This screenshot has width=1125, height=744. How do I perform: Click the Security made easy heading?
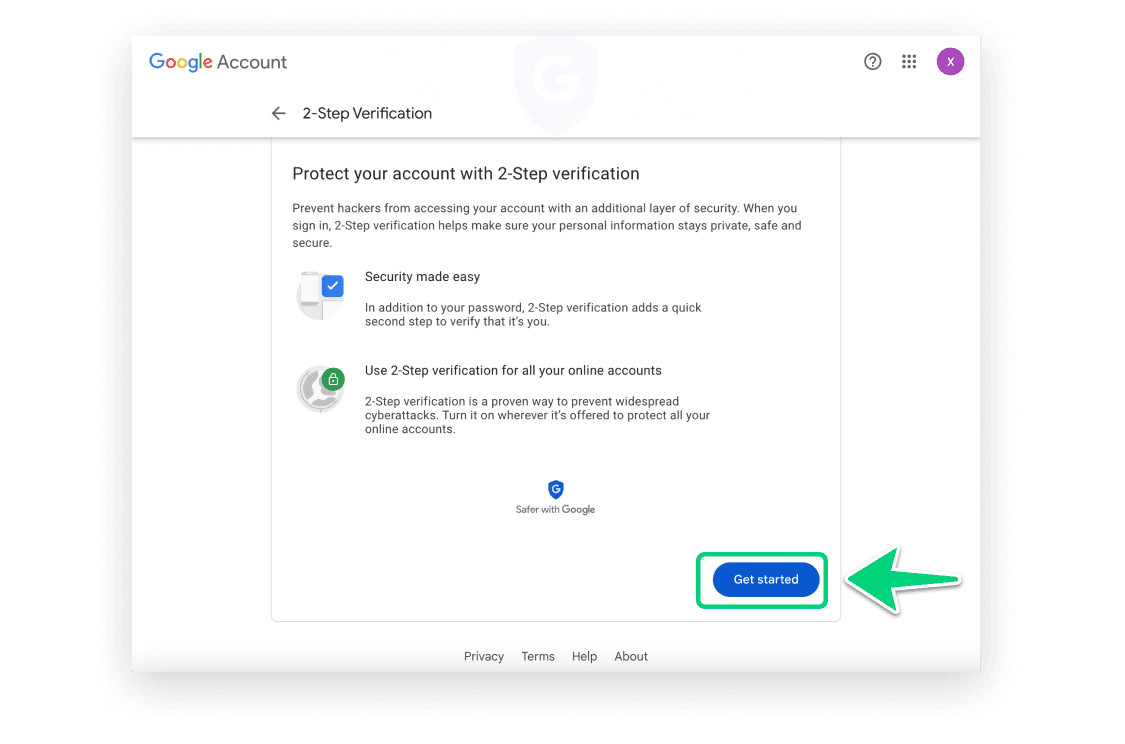(x=422, y=277)
